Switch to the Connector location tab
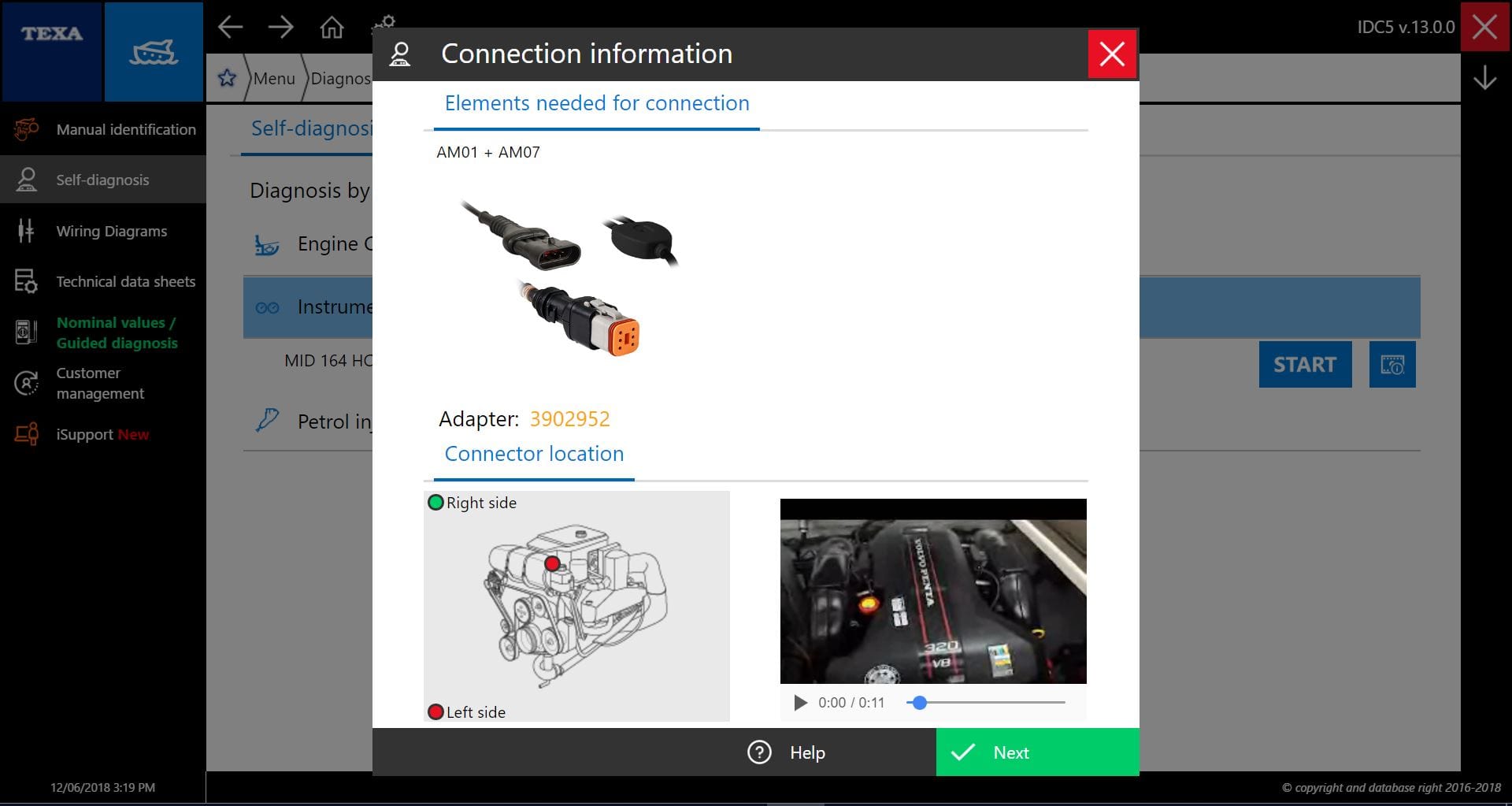 [x=534, y=453]
